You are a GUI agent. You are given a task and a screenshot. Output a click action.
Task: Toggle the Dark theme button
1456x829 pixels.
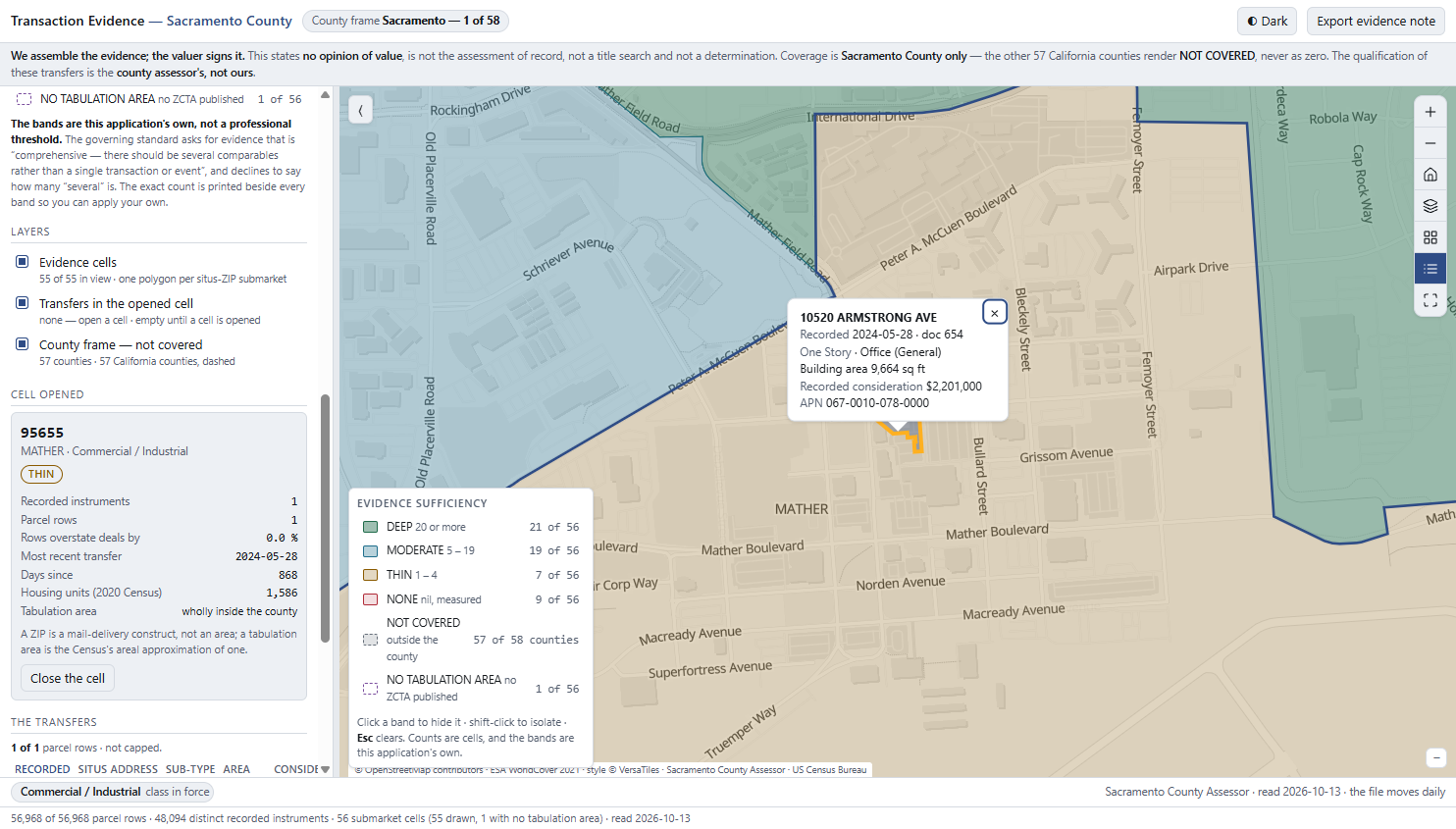click(1267, 21)
